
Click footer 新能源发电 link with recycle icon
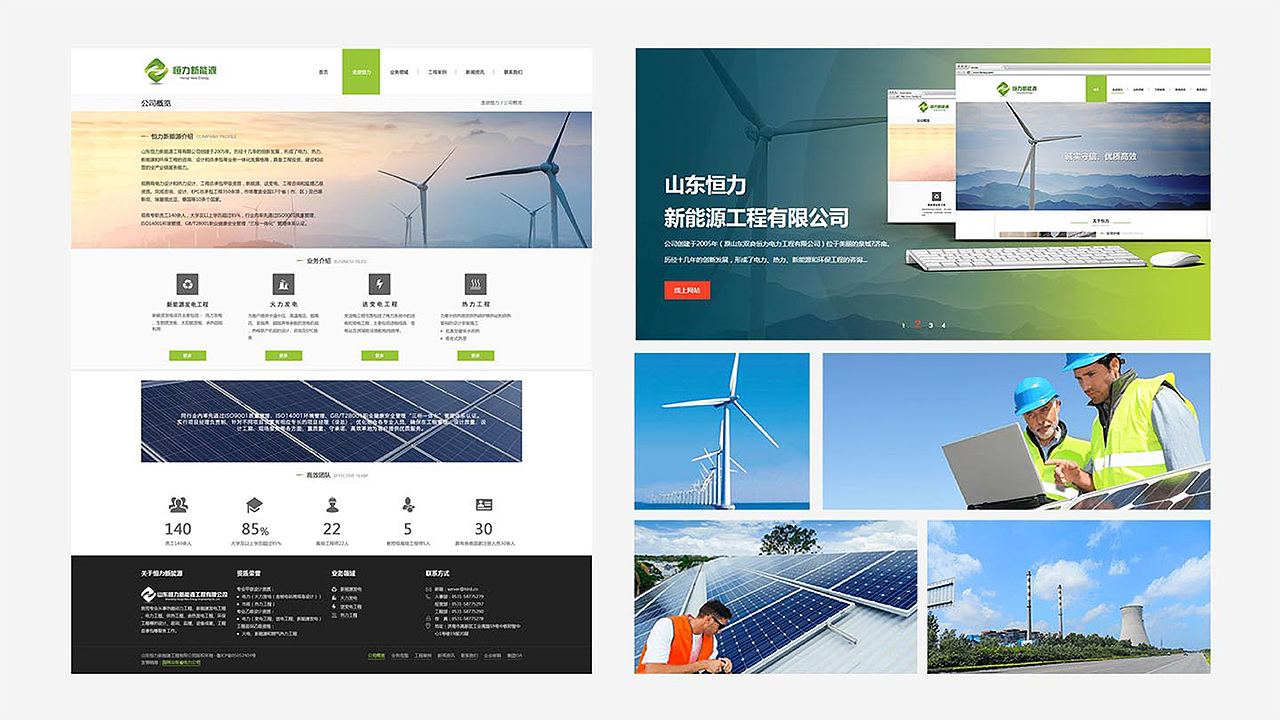pos(346,589)
